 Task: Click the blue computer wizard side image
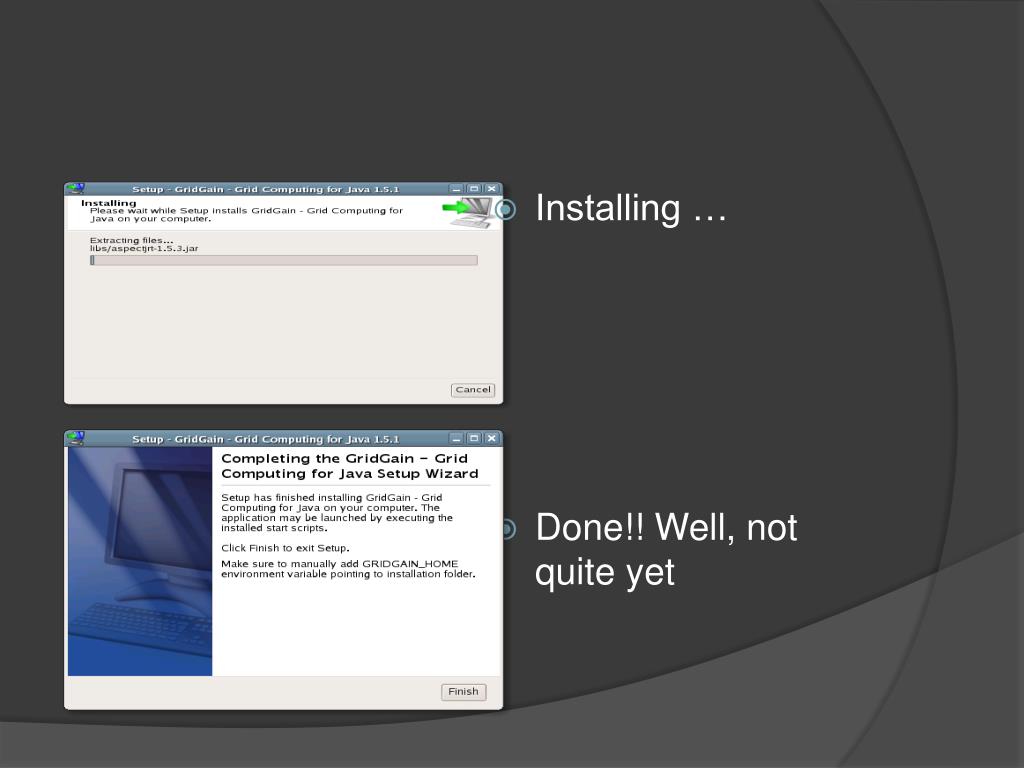click(x=140, y=561)
